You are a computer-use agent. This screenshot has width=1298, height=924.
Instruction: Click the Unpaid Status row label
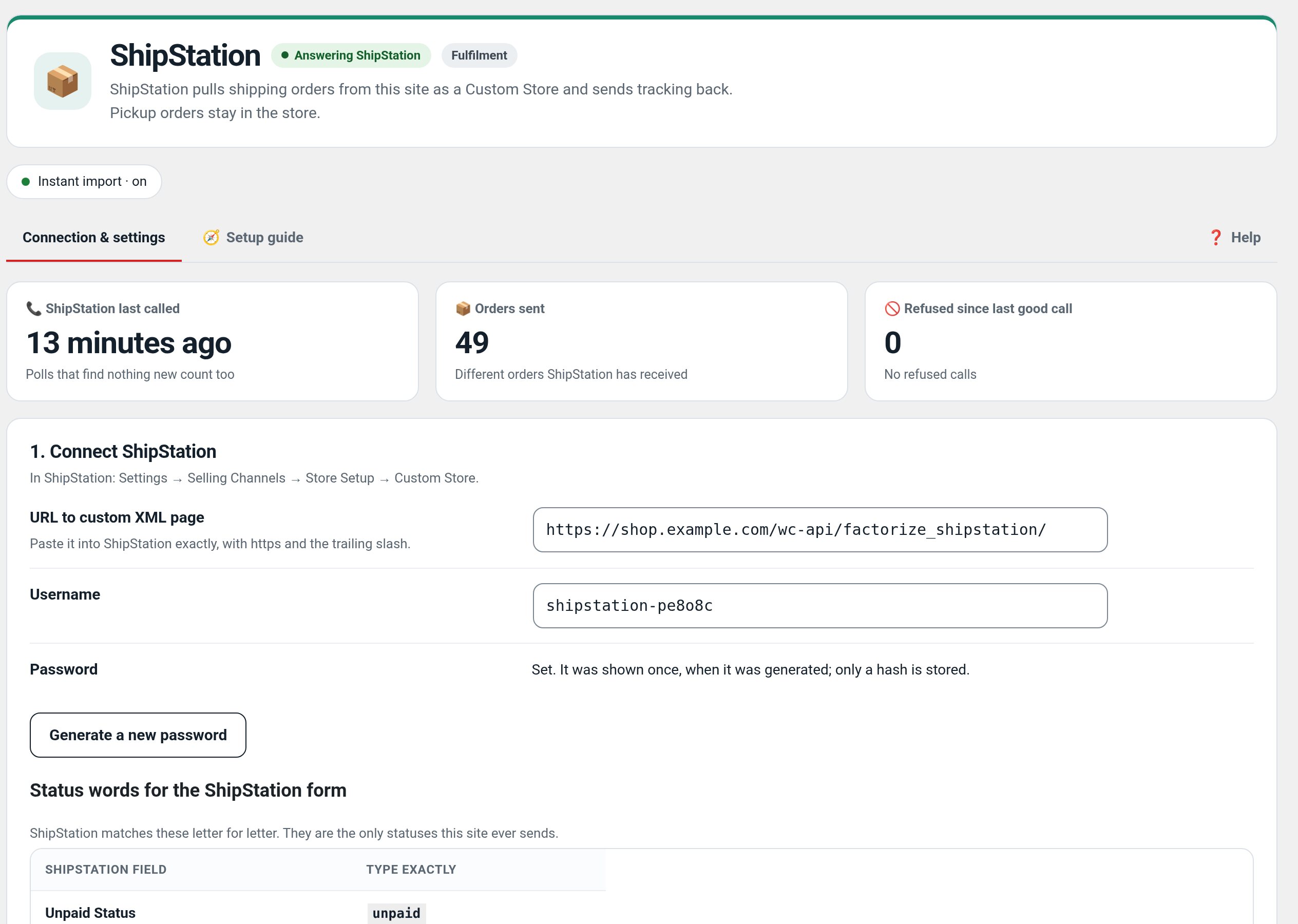90,913
